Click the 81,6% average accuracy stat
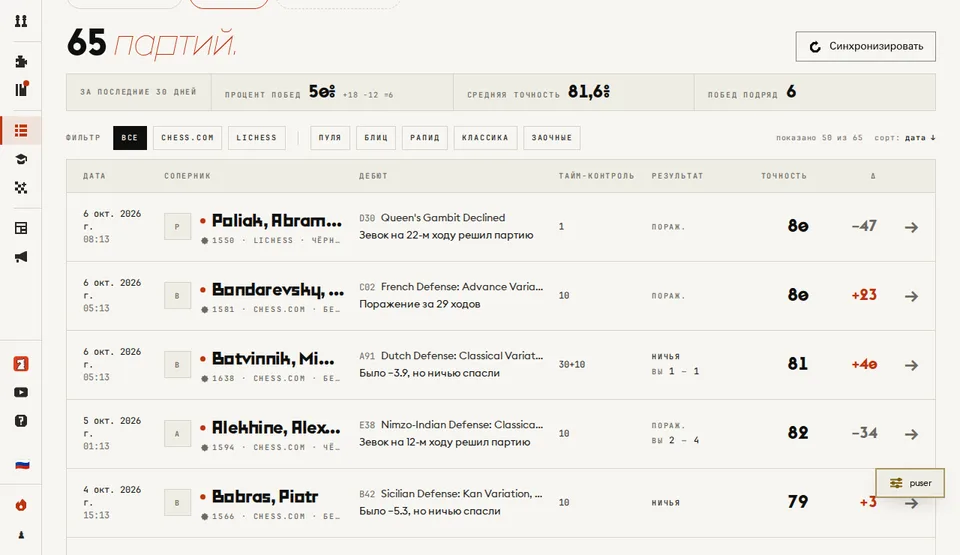The height and width of the screenshot is (555, 960). [589, 92]
